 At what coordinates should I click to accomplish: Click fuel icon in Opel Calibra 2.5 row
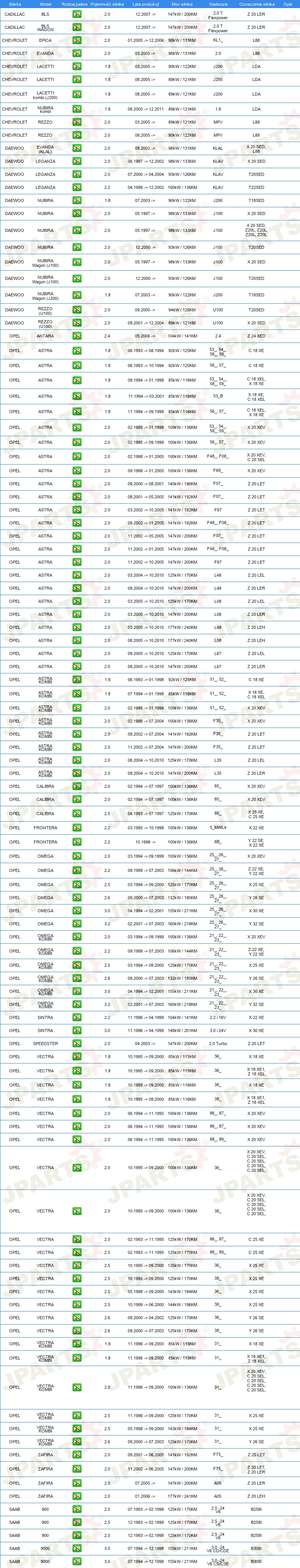(x=77, y=813)
